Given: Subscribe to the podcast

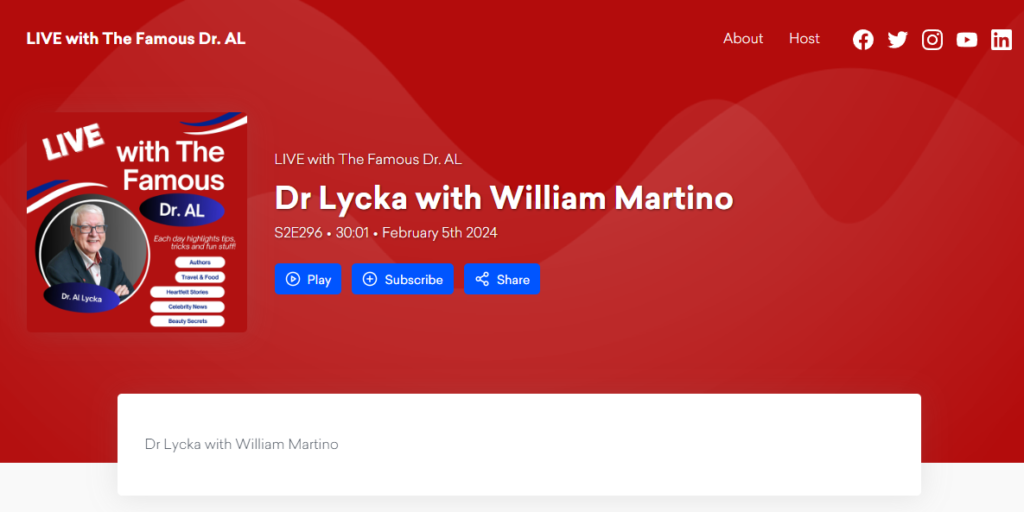Looking at the screenshot, I should (x=402, y=279).
